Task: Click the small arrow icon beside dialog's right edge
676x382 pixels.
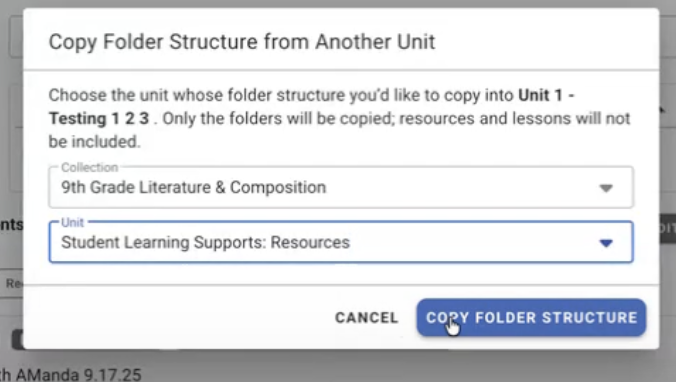Action: click(x=663, y=110)
